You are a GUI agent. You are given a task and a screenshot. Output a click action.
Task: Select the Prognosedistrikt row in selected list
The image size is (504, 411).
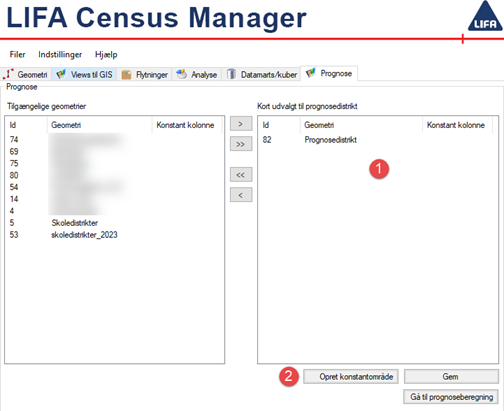click(377, 140)
